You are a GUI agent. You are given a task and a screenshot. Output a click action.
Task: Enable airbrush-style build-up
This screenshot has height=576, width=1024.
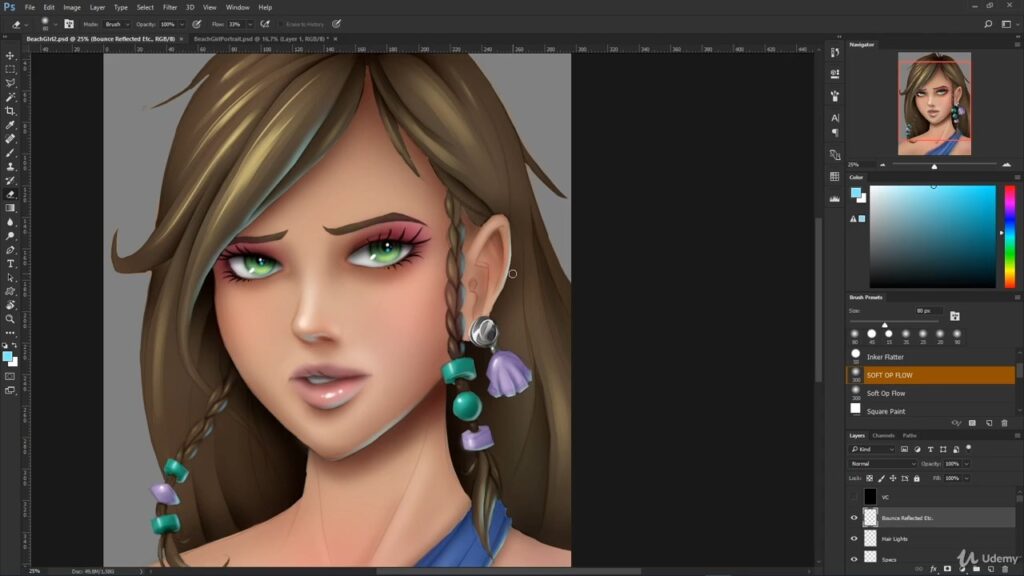pos(265,24)
